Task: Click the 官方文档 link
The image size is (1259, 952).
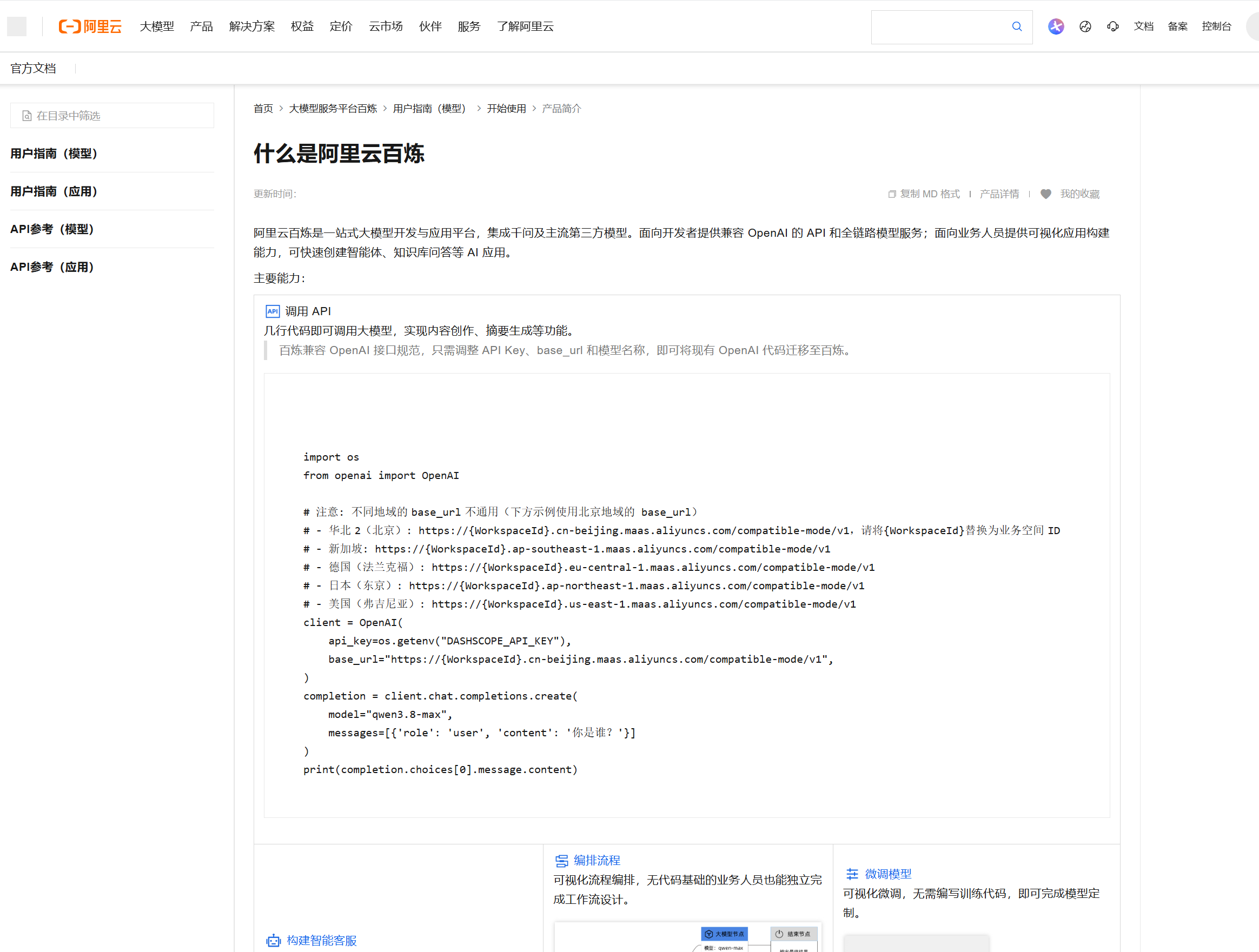Action: (34, 68)
